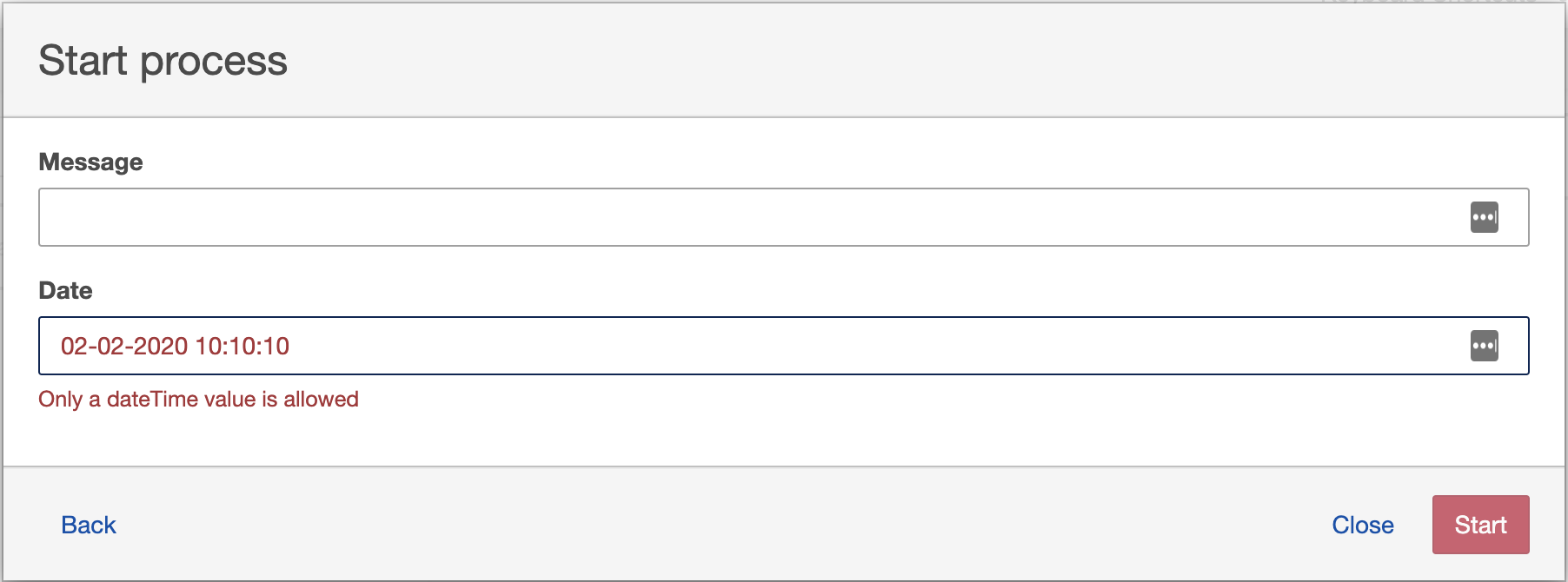Screen dimensions: 1568x582
Task: Click the Start process dialog heading
Action: pyautogui.click(x=163, y=61)
